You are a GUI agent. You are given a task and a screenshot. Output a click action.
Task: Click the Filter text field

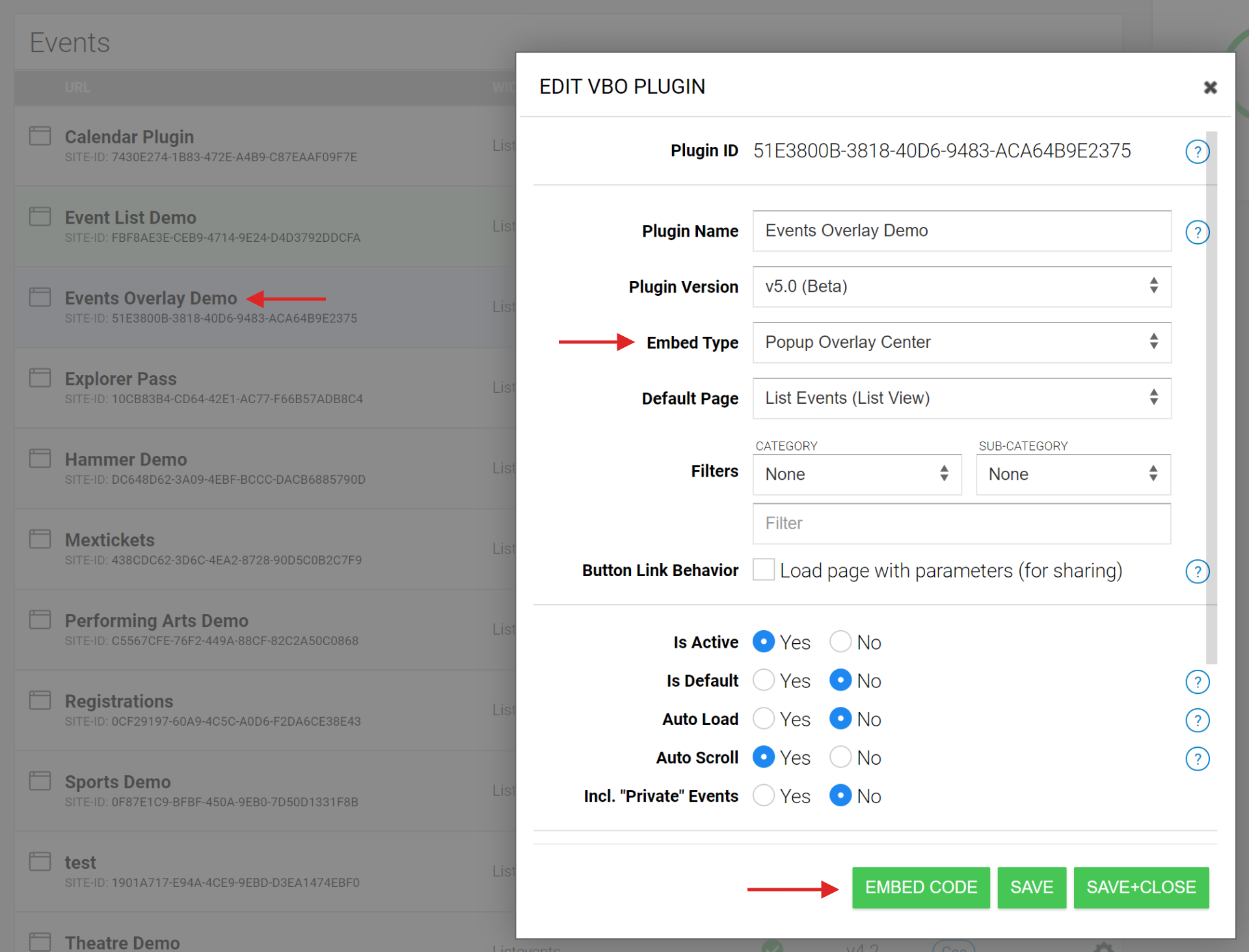962,523
